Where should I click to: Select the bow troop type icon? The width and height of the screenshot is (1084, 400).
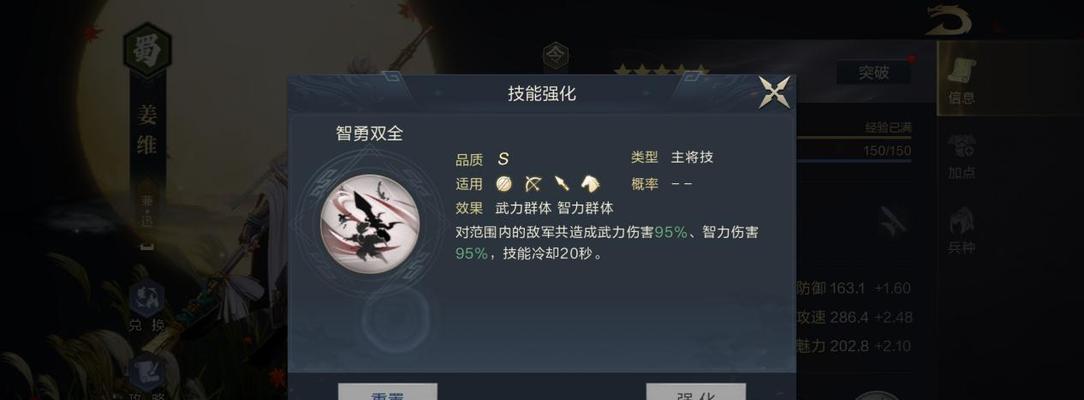coord(533,184)
